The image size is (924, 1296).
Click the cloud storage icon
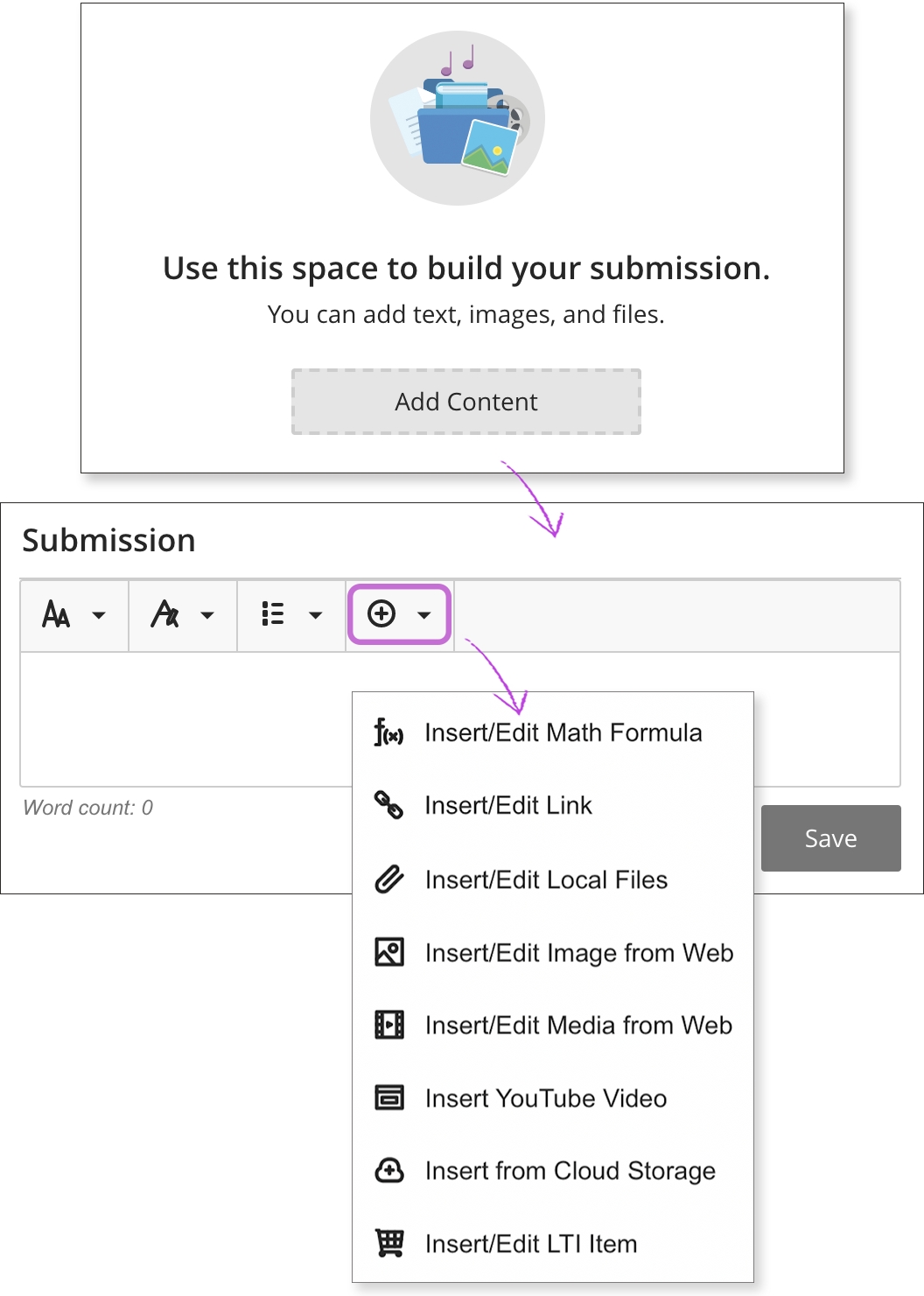pos(388,1170)
